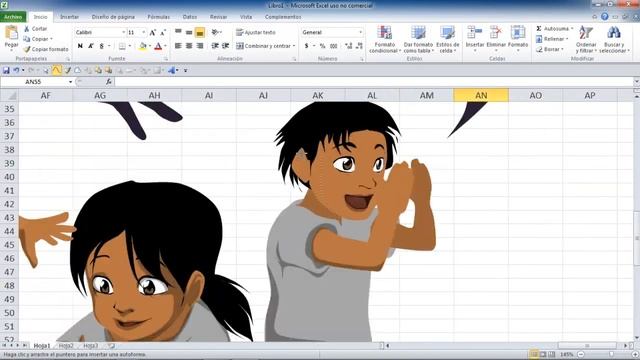640x360 pixels.
Task: Click the Undo arrow
Action: coord(16,70)
